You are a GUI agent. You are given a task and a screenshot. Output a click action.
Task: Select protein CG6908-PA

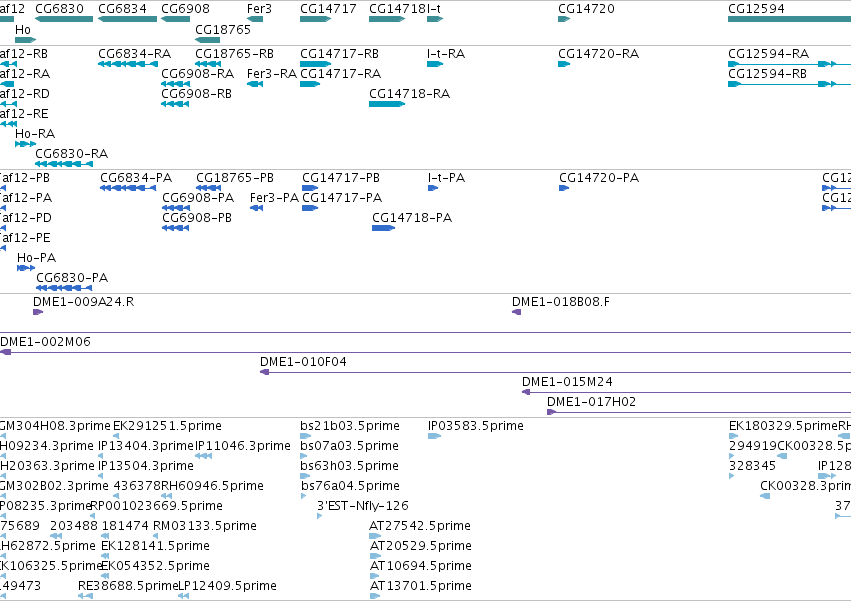(x=176, y=208)
